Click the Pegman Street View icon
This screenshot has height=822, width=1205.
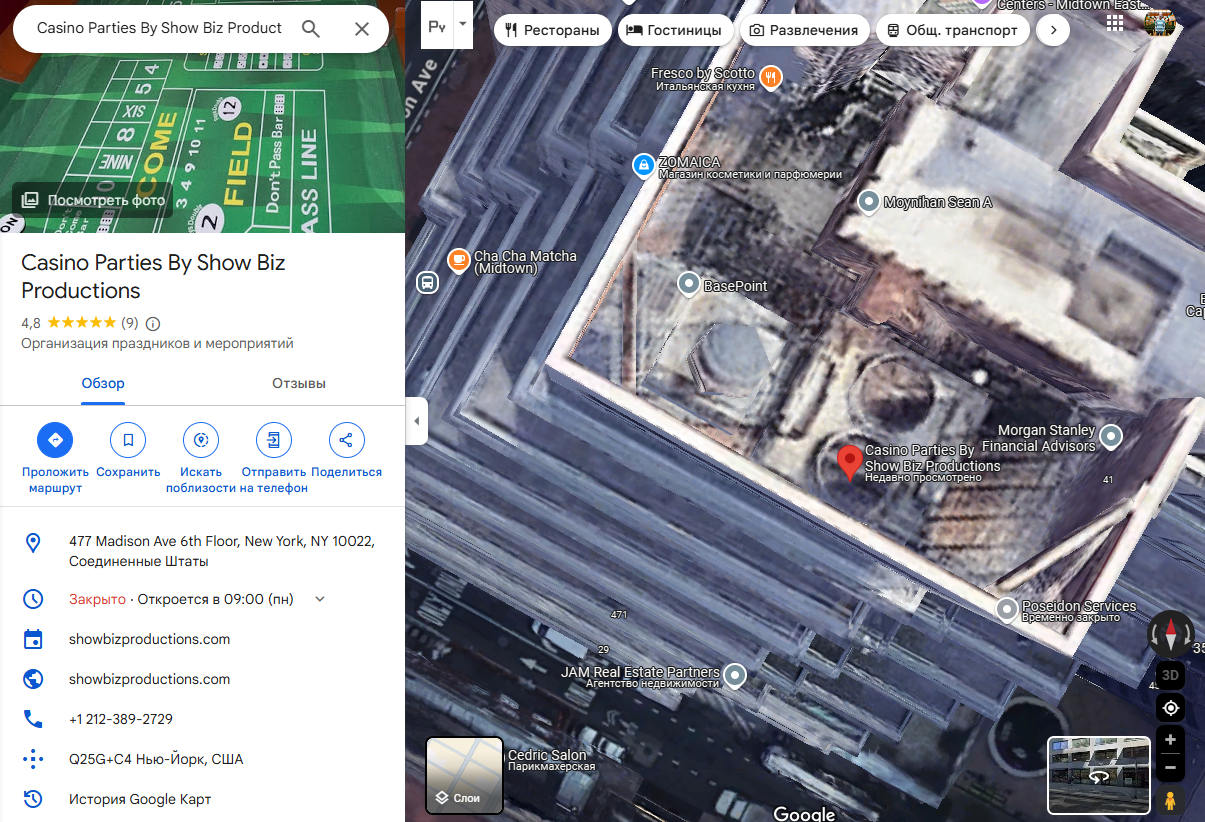point(1170,800)
